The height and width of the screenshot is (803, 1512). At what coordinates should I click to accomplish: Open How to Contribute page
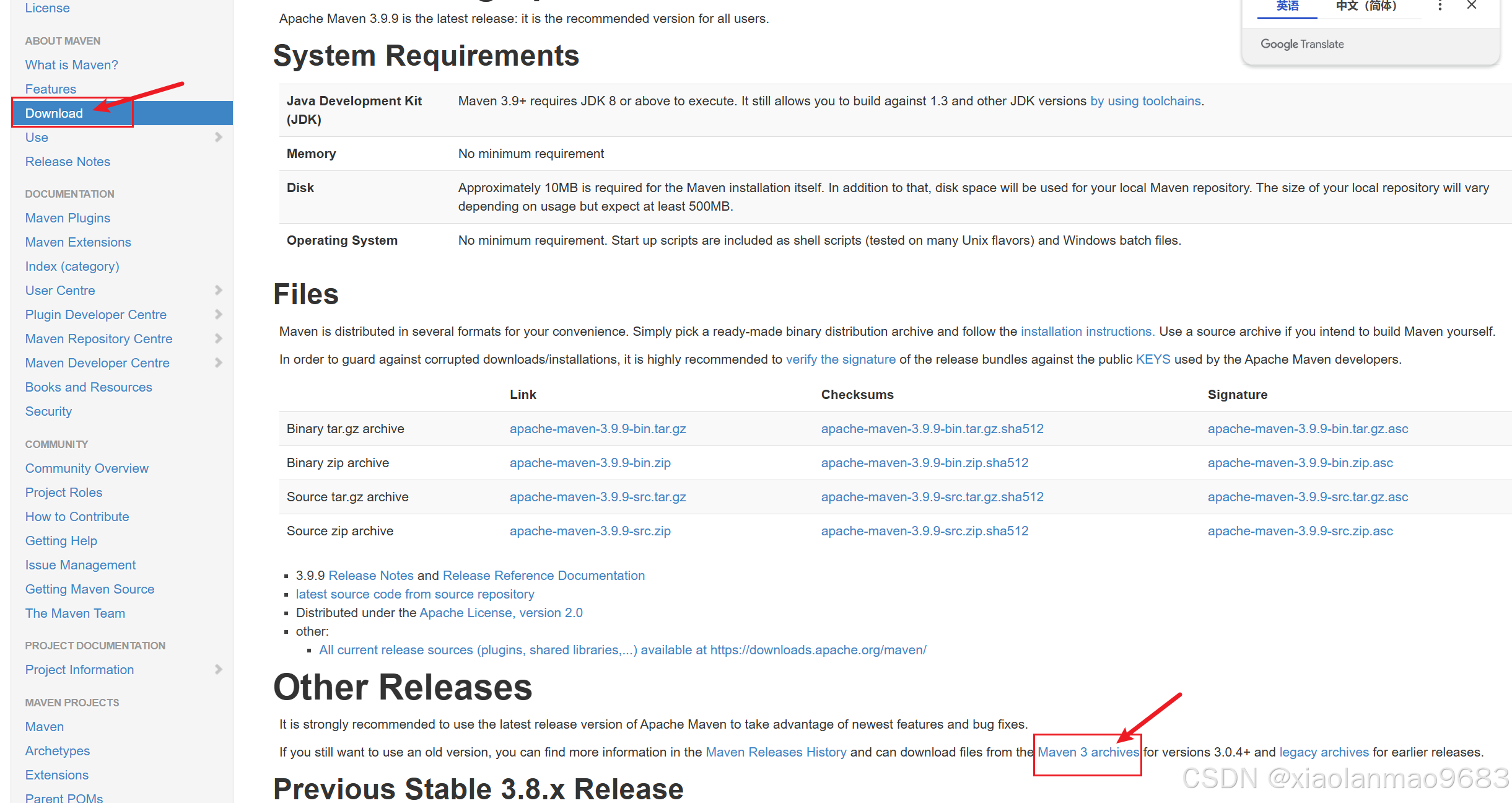[77, 517]
